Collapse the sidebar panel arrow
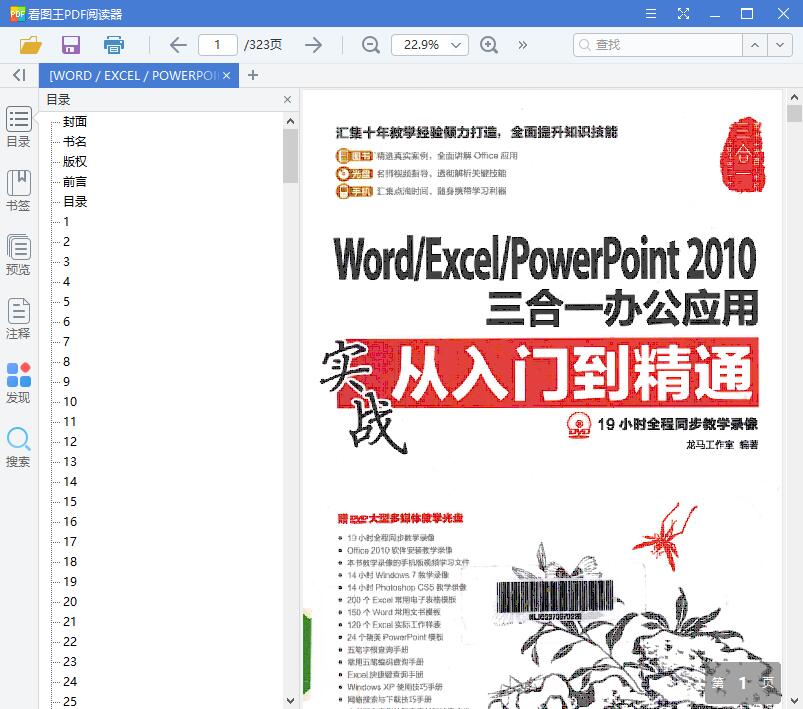Screen dimensions: 803x709 (19, 75)
